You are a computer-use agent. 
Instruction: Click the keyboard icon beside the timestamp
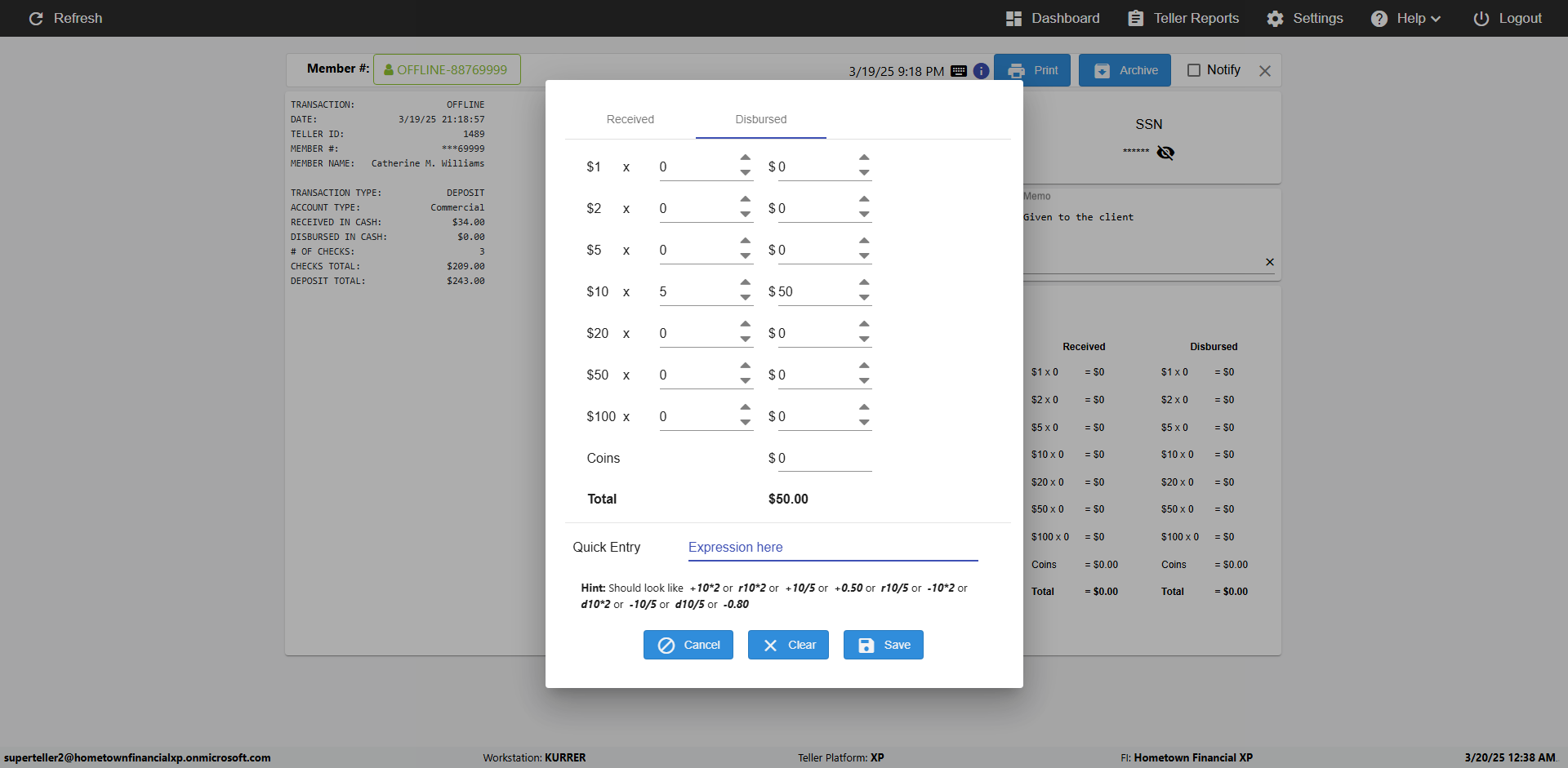pyautogui.click(x=959, y=71)
